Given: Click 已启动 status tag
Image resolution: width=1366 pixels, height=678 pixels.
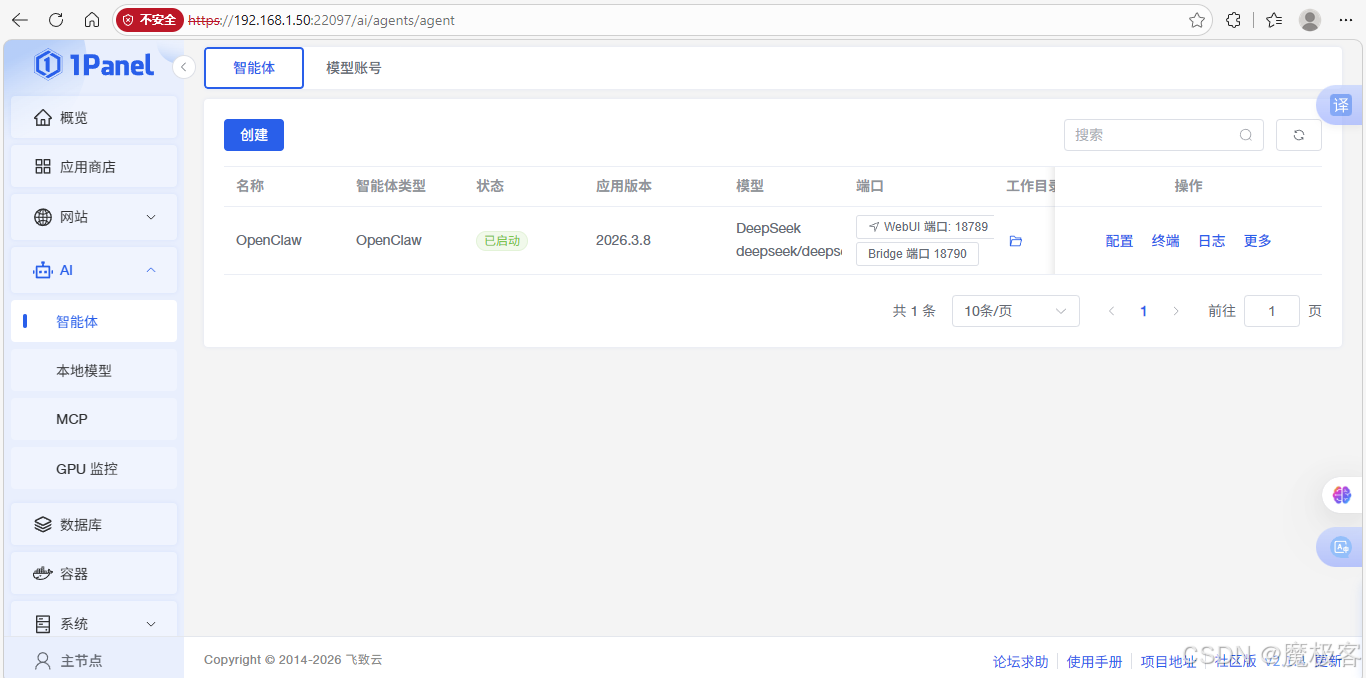Looking at the screenshot, I should [x=502, y=241].
